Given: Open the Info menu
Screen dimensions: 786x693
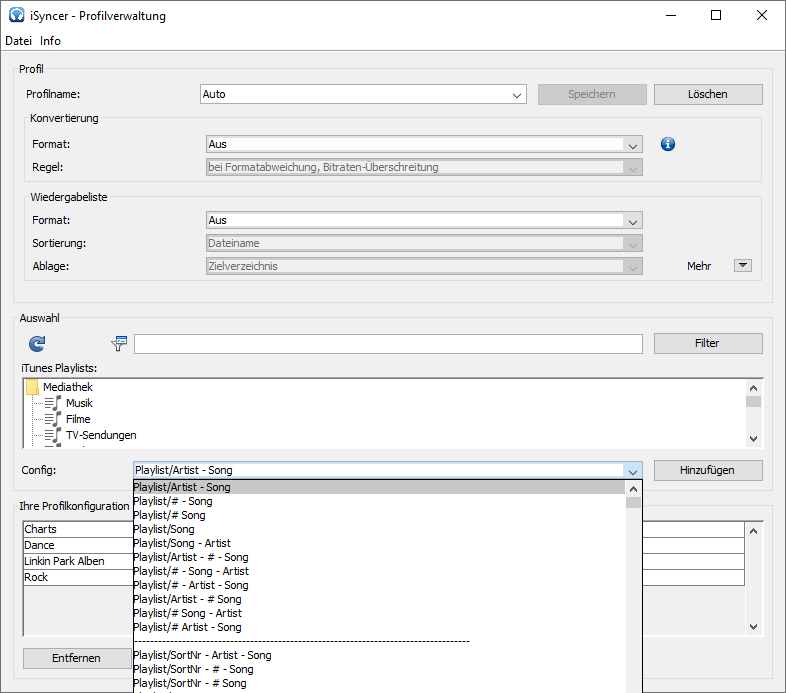Looking at the screenshot, I should (x=50, y=41).
